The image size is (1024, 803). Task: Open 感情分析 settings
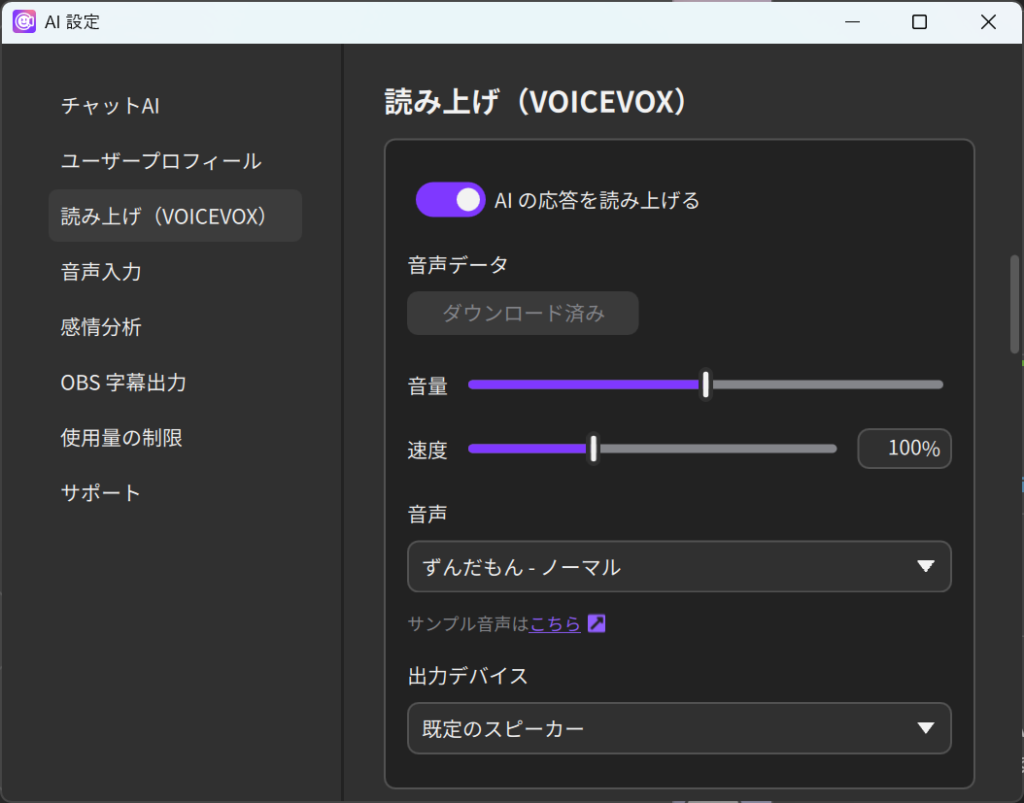coord(101,327)
